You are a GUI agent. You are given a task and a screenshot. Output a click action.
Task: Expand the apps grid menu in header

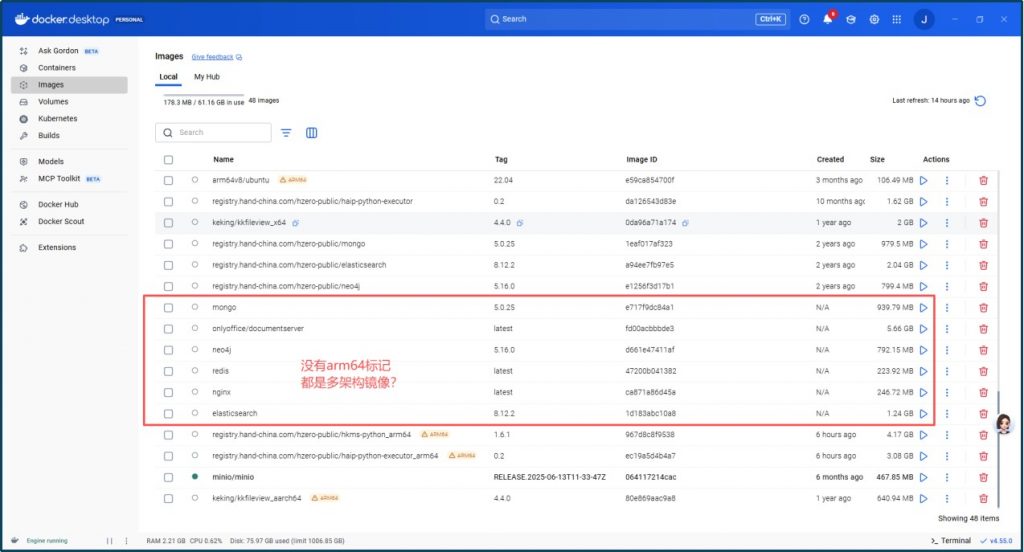point(897,19)
